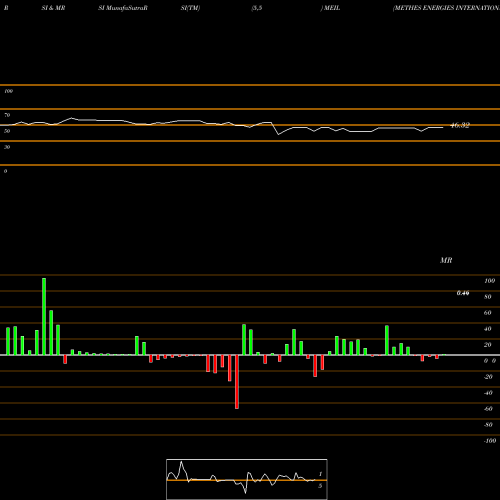
Task: Select the longest red MR histogram bar
Action: (x=237, y=382)
